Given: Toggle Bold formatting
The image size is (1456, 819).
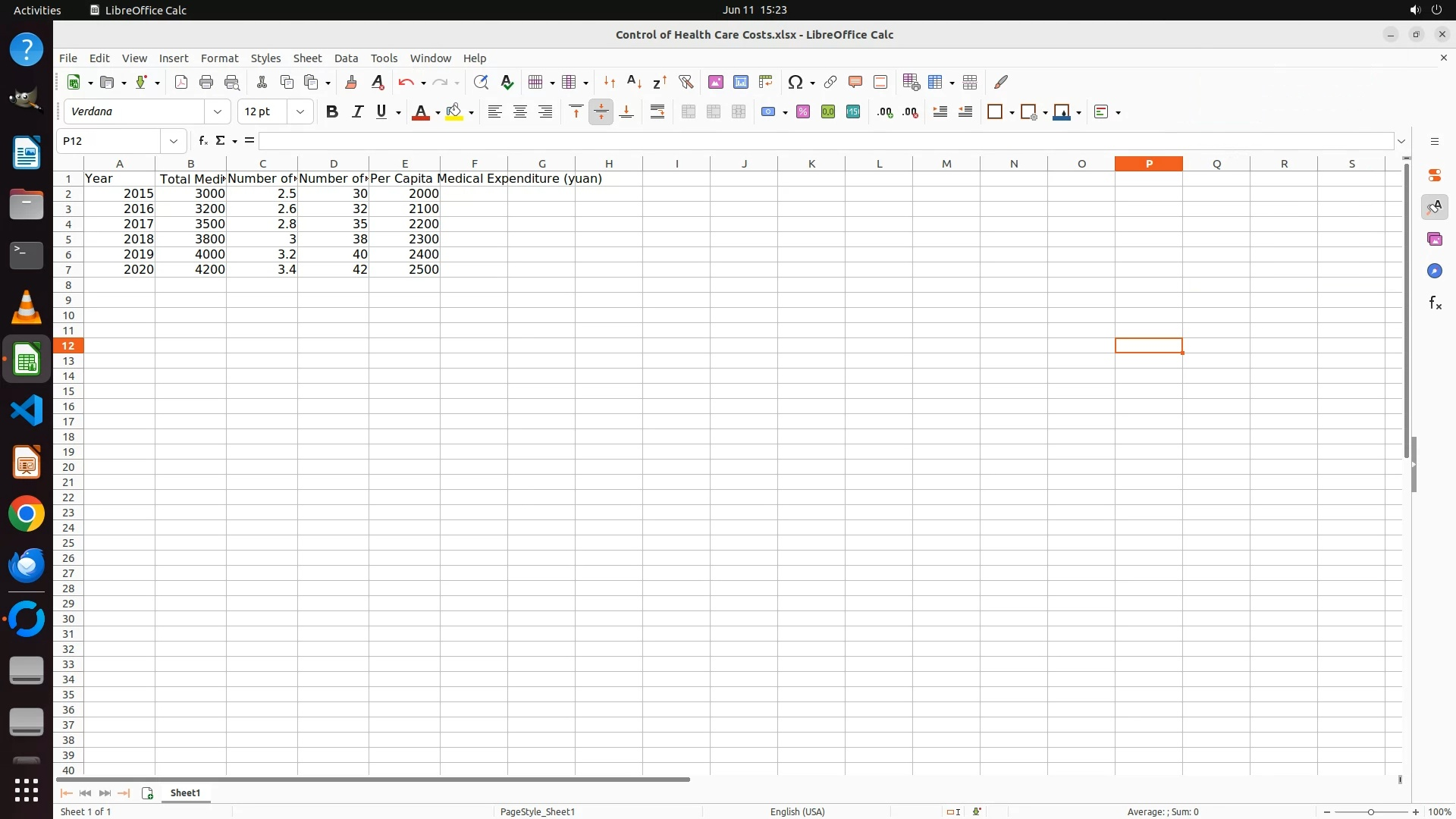Looking at the screenshot, I should 331,112.
